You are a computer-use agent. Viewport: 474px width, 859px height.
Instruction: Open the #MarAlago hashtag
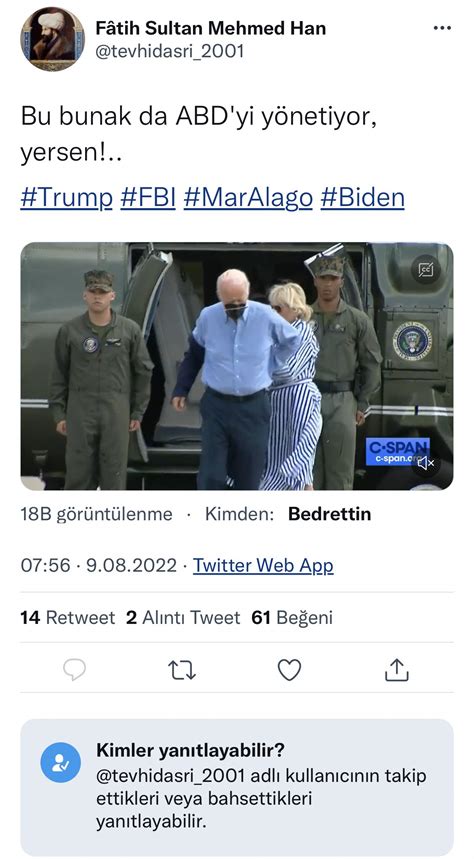[248, 198]
